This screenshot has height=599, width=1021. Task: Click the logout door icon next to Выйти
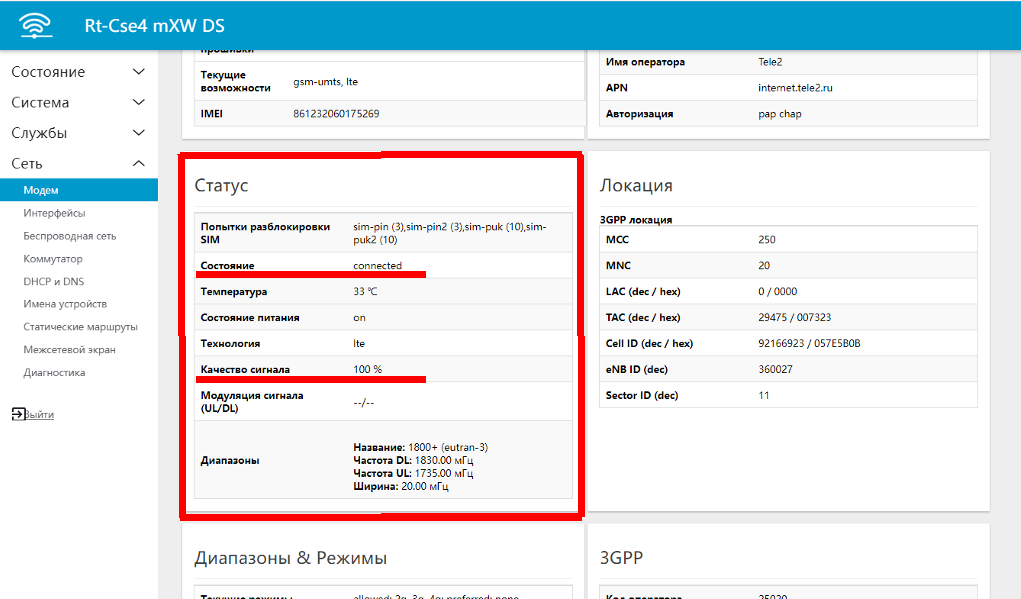[18, 413]
